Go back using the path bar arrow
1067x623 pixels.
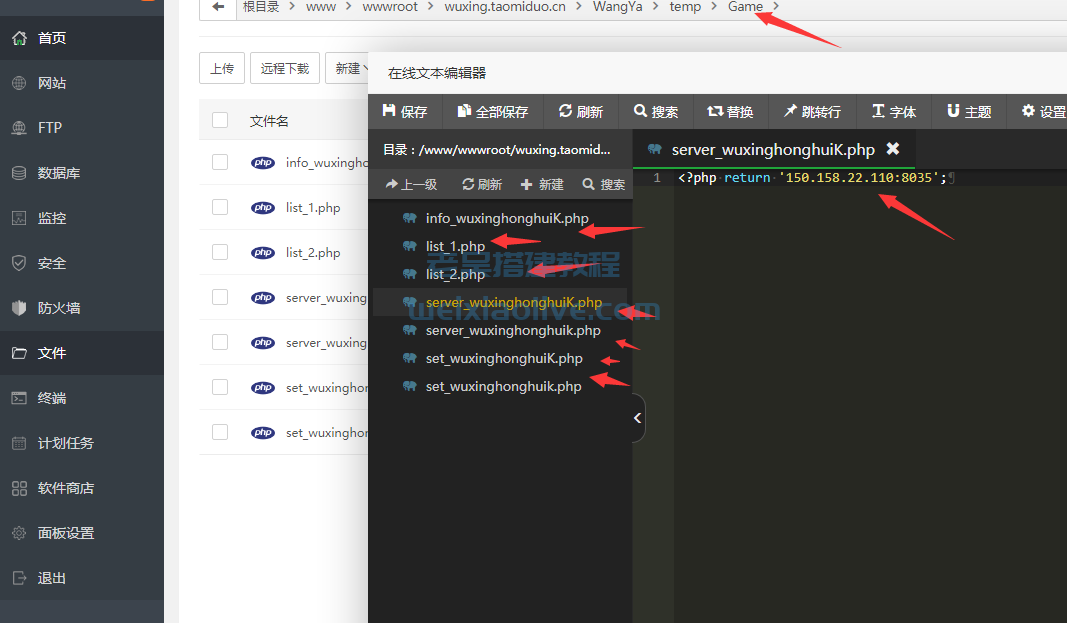218,7
